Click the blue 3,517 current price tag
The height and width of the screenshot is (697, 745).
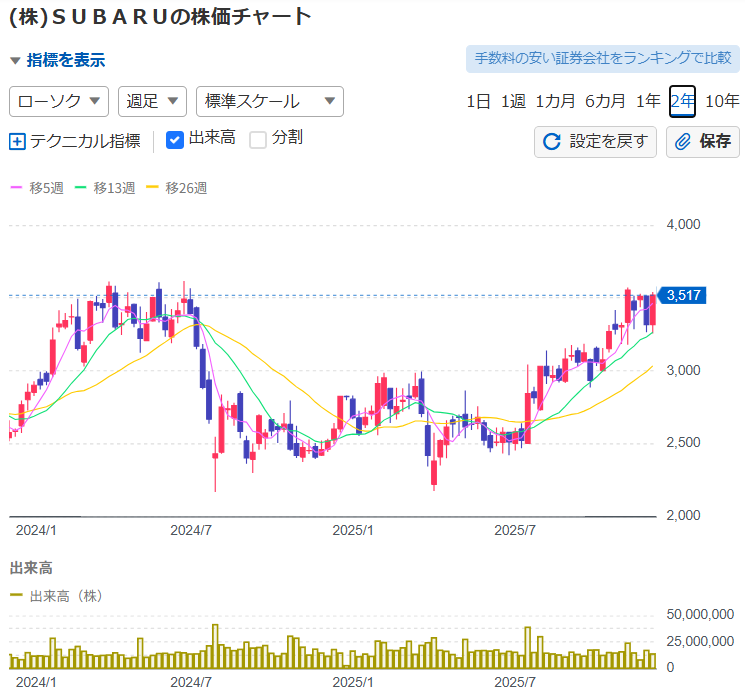click(x=684, y=295)
